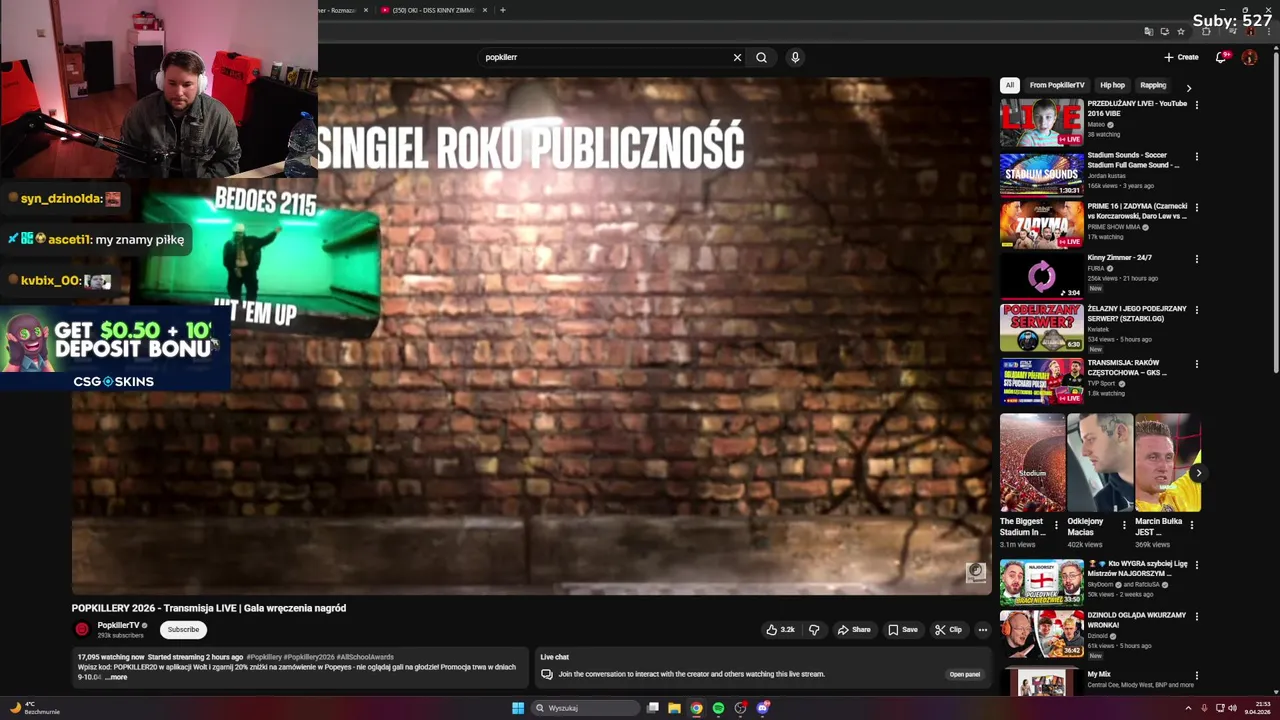Viewport: 1280px width, 720px height.
Task: Open Spotify from the taskbar
Action: (x=718, y=708)
